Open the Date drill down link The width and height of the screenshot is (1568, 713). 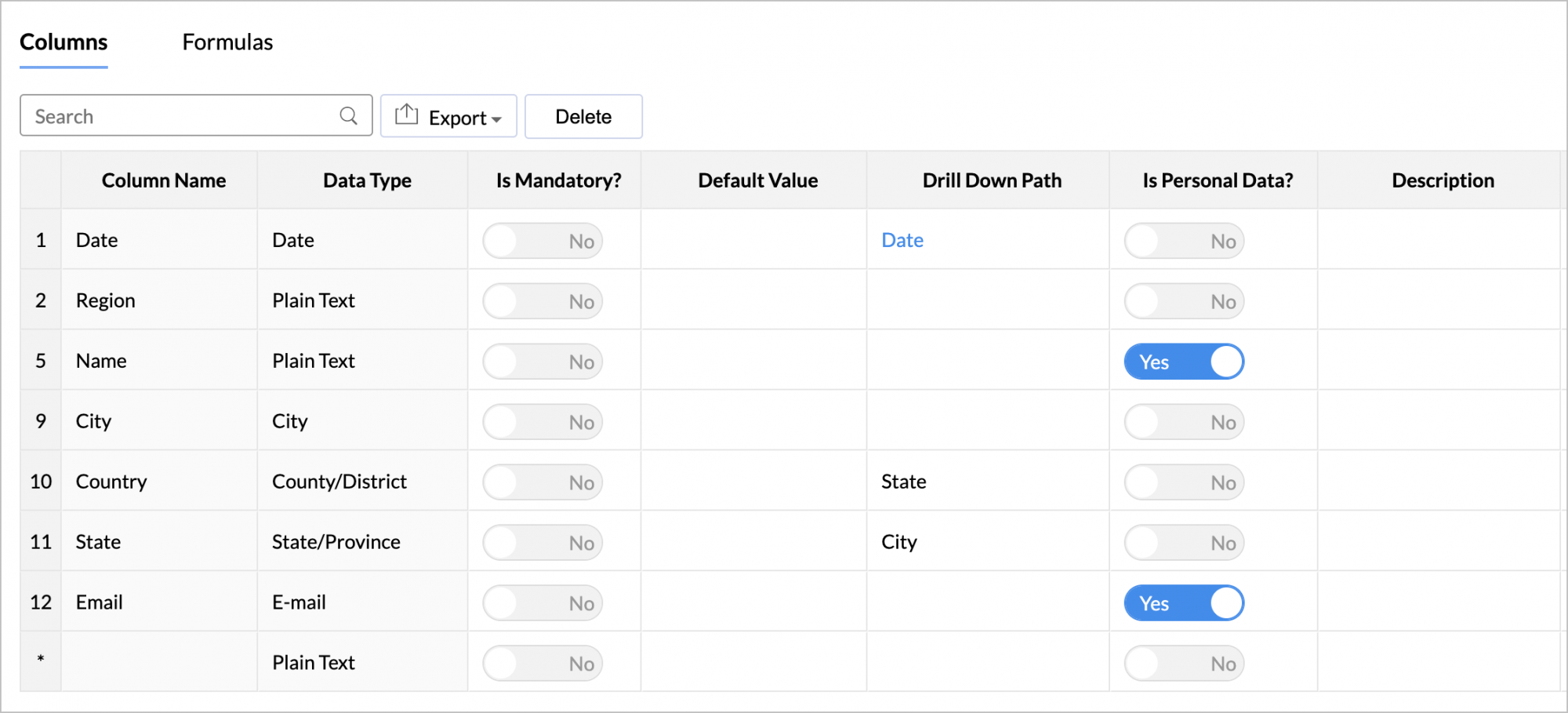point(902,240)
